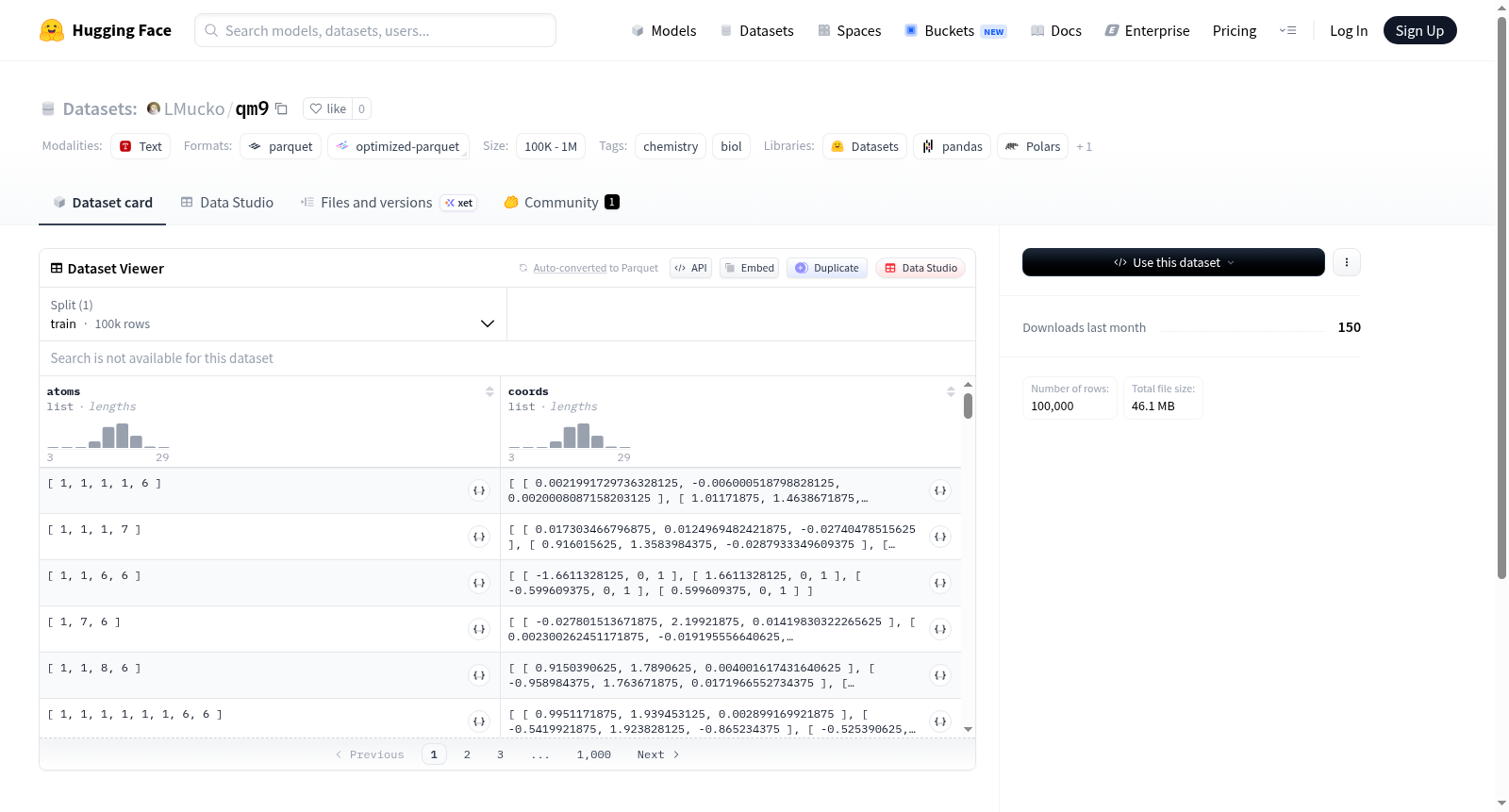Expand JSON view for atoms row [1, 1, 6, 6]
1509x812 pixels.
[479, 583]
